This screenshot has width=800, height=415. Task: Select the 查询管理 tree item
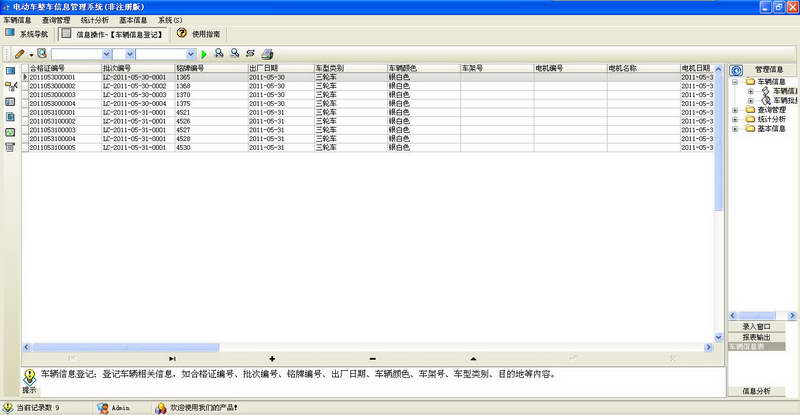point(771,110)
